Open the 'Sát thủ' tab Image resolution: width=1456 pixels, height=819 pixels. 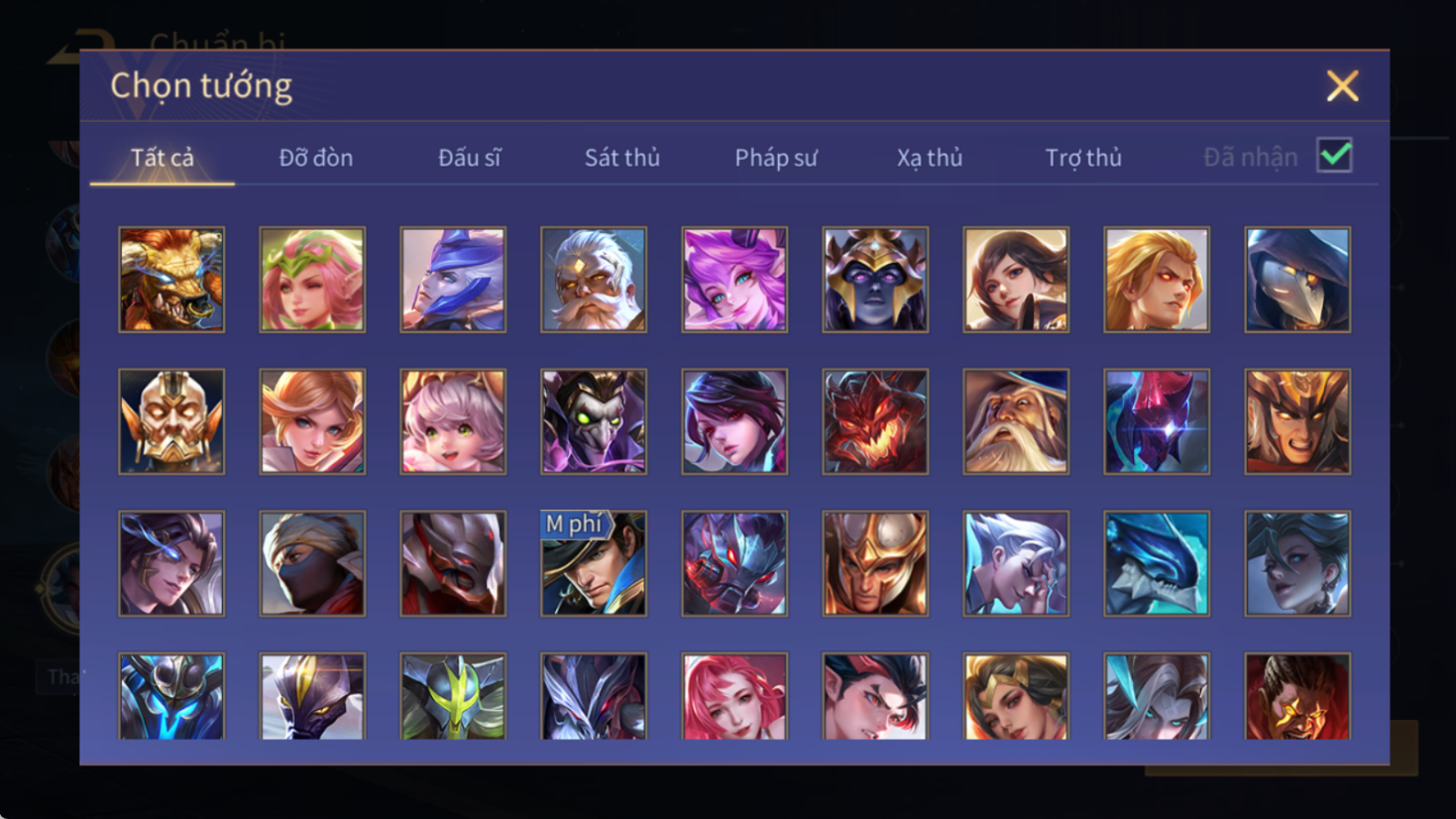pos(622,158)
